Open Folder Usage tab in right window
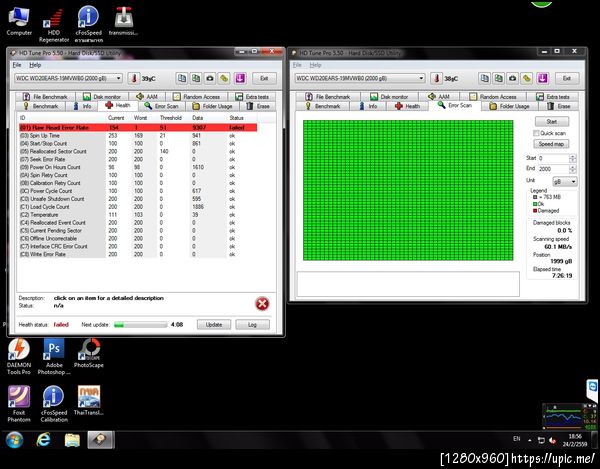The height and width of the screenshot is (469, 600). [511, 106]
